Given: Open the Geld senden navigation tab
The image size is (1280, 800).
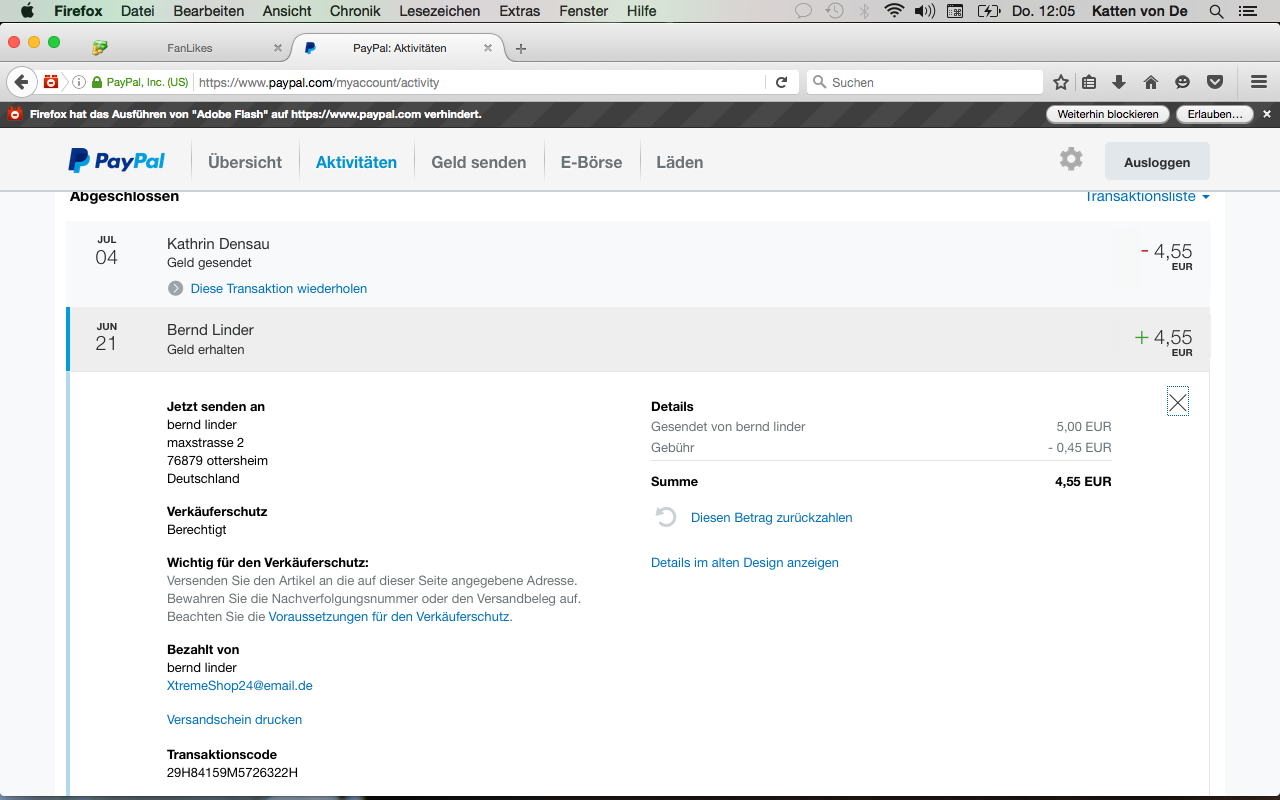Looking at the screenshot, I should pyautogui.click(x=478, y=162).
